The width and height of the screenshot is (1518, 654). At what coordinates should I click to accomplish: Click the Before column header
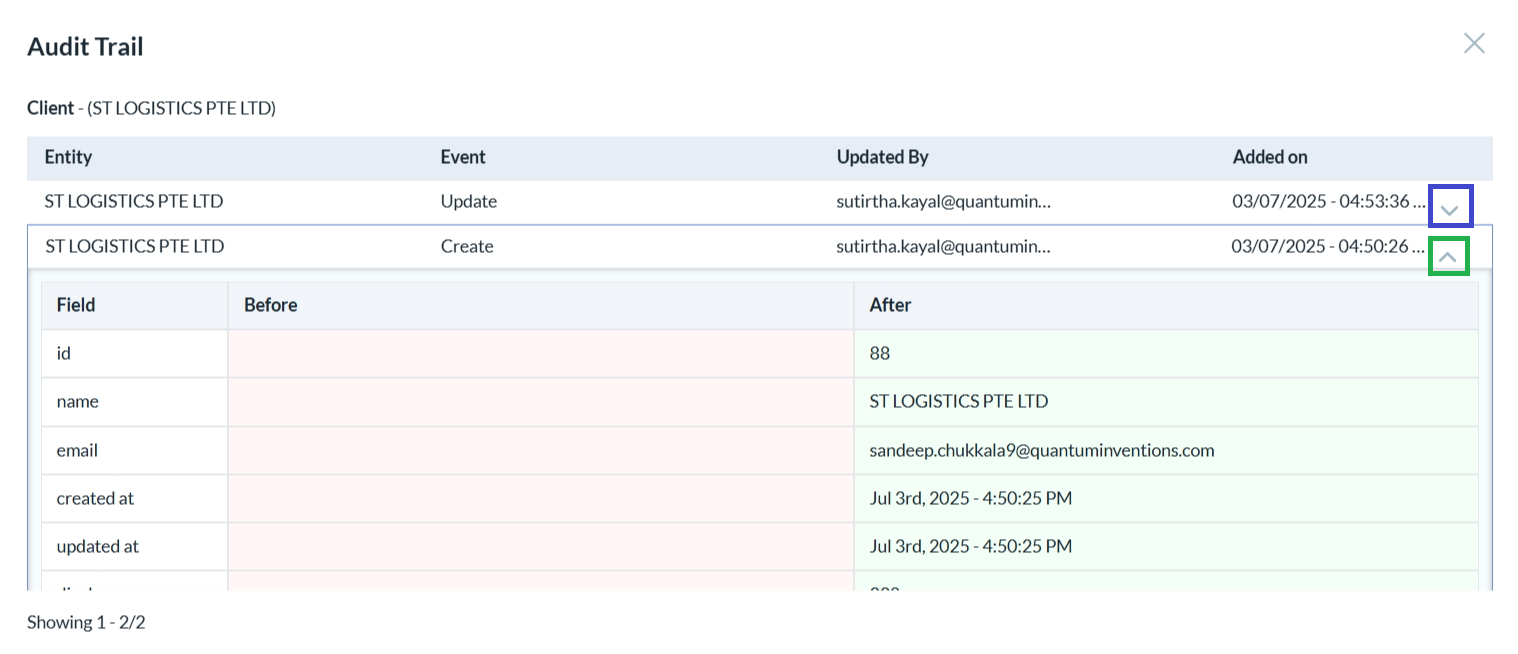271,305
